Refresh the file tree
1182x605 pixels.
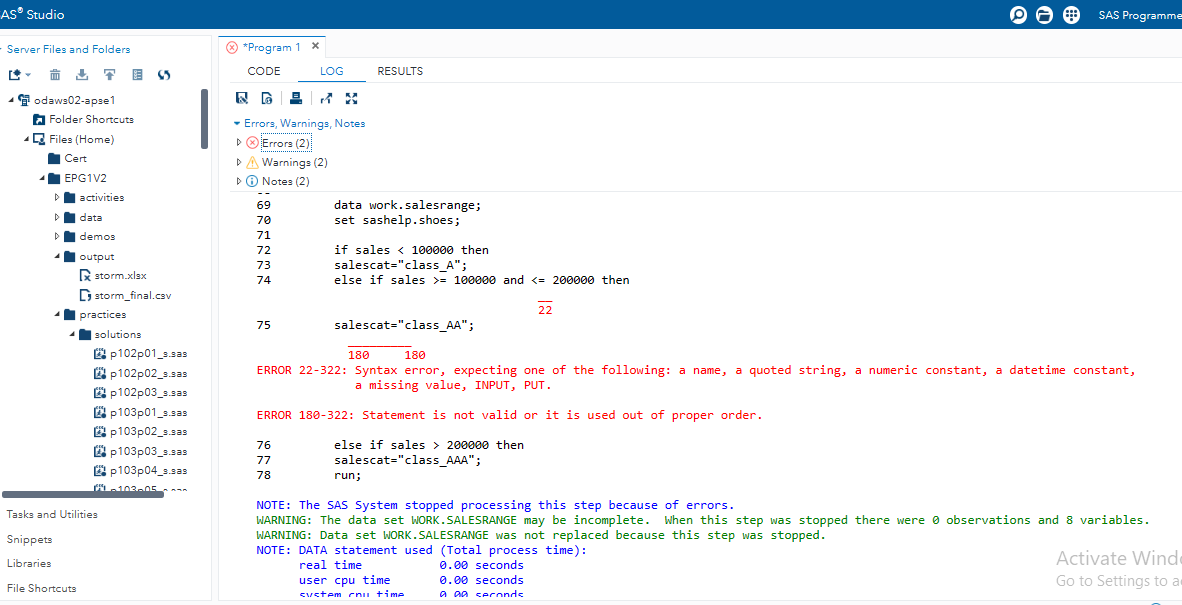tap(163, 73)
